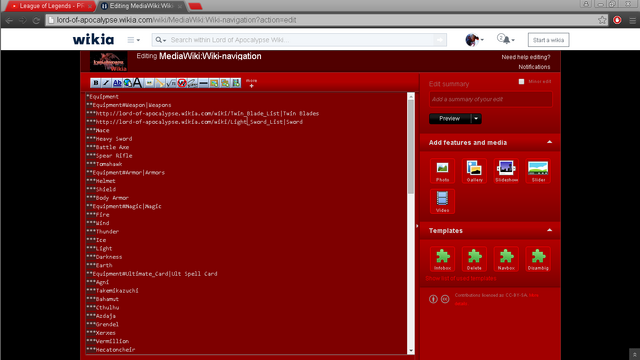Viewport: 640px width, 360px height.
Task: Insert the Navbox template
Action: pyautogui.click(x=506, y=259)
